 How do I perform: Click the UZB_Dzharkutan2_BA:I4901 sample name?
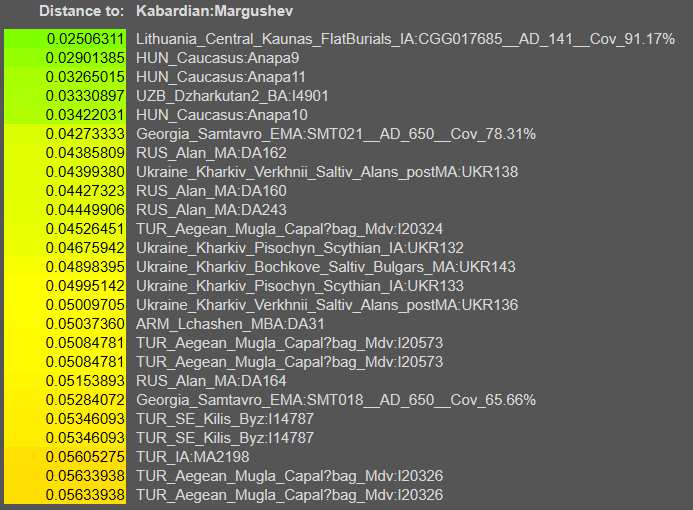coord(232,96)
